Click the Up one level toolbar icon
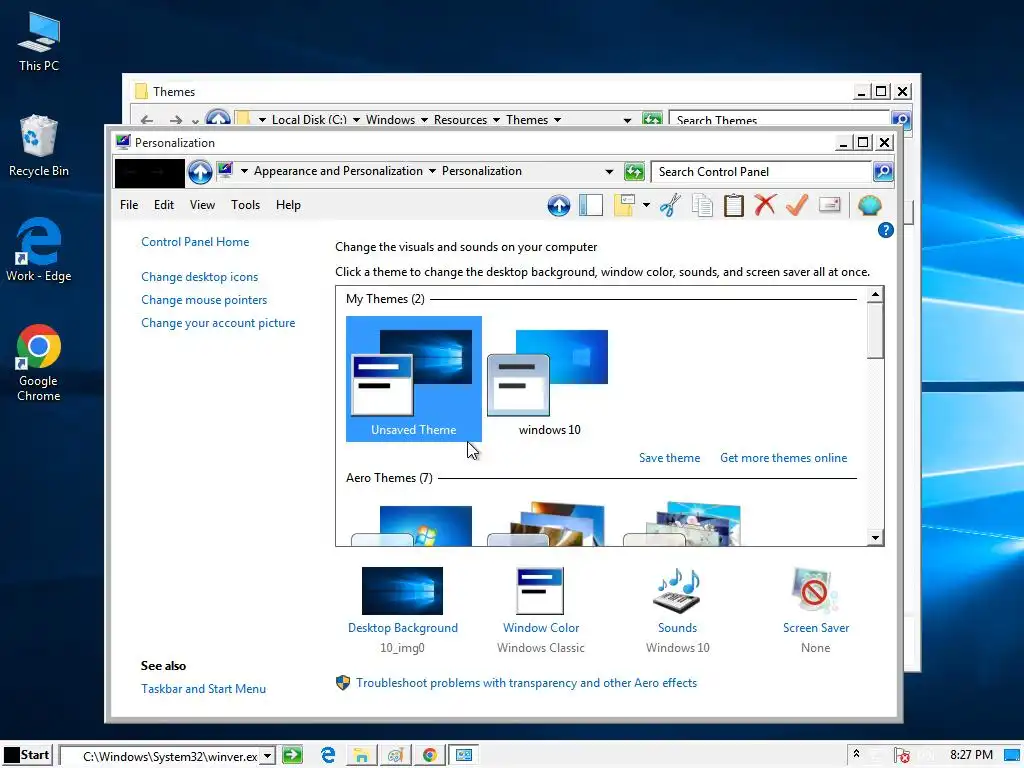The height and width of the screenshot is (768, 1024). (558, 206)
